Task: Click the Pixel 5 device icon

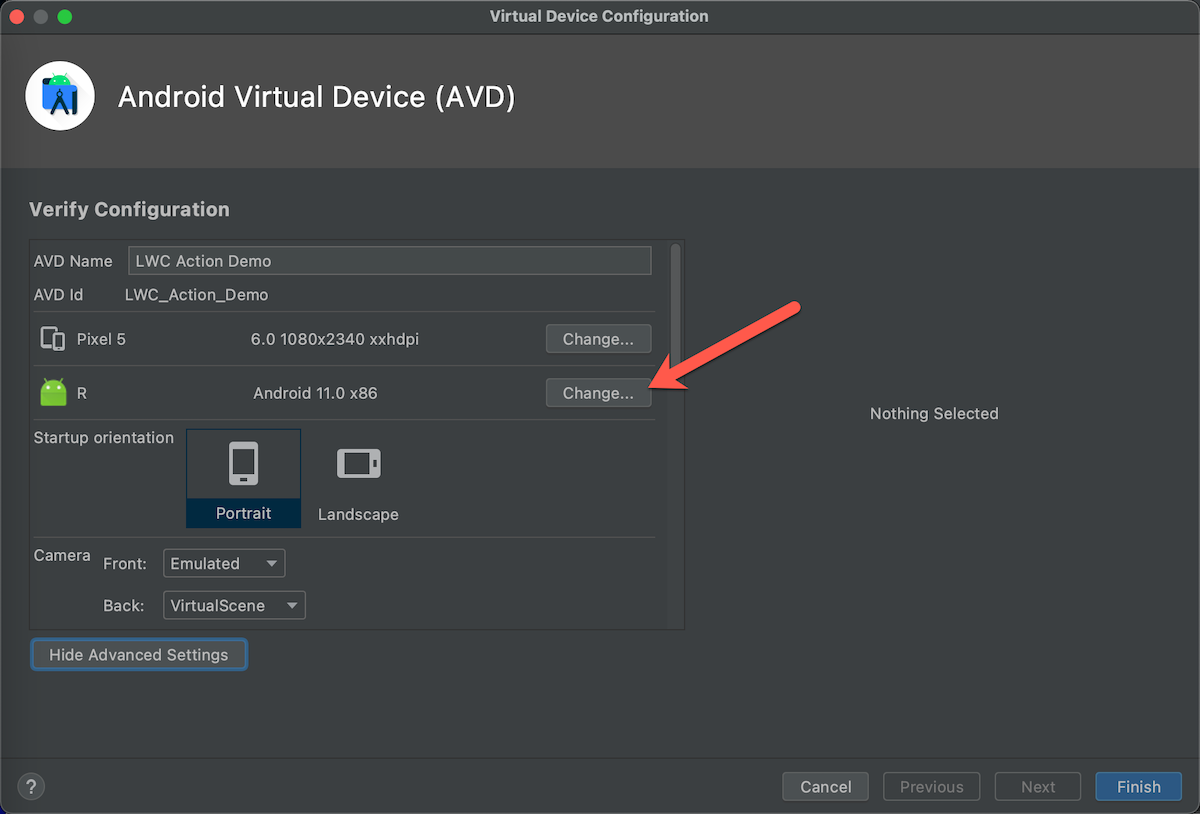Action: tap(52, 338)
